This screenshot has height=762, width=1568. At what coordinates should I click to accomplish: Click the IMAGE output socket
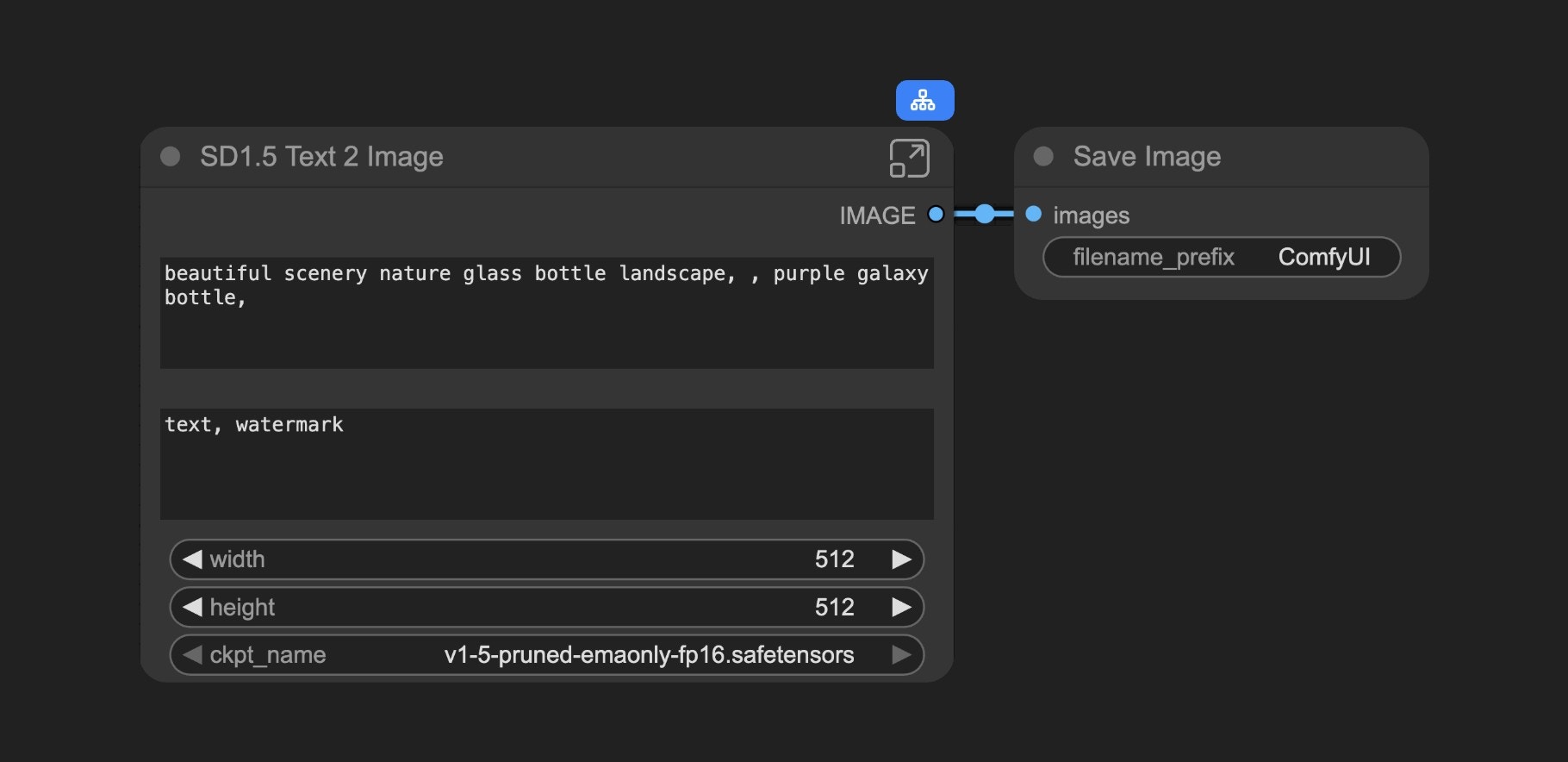coord(936,215)
